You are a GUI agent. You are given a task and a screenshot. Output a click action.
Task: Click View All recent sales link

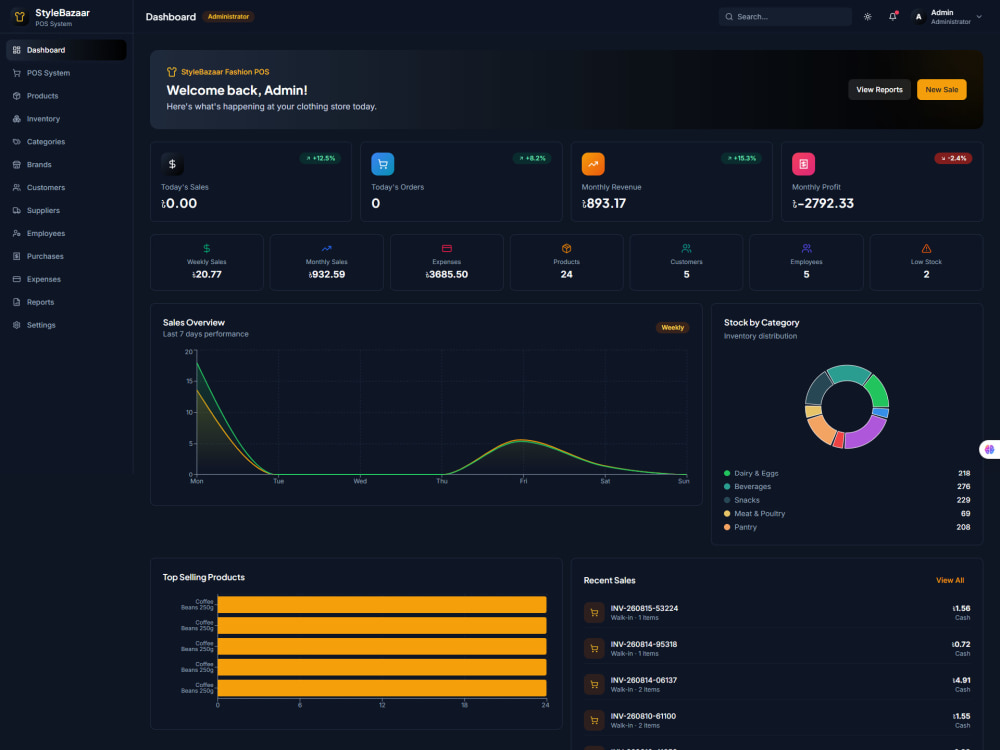(950, 580)
